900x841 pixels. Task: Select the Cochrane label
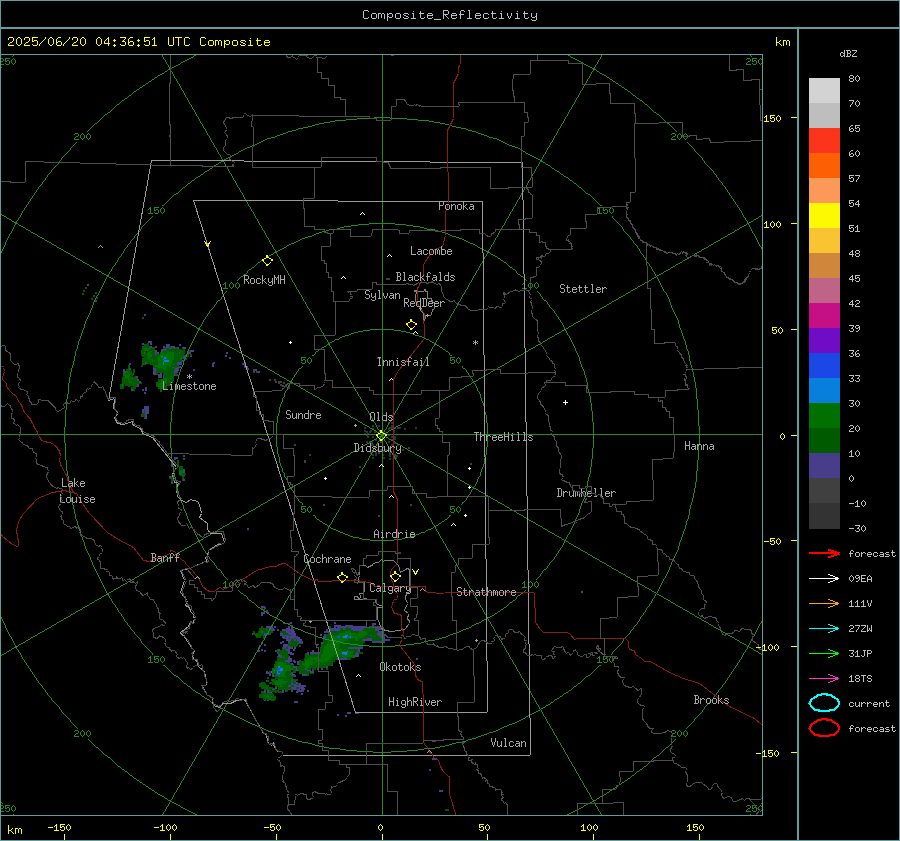327,559
